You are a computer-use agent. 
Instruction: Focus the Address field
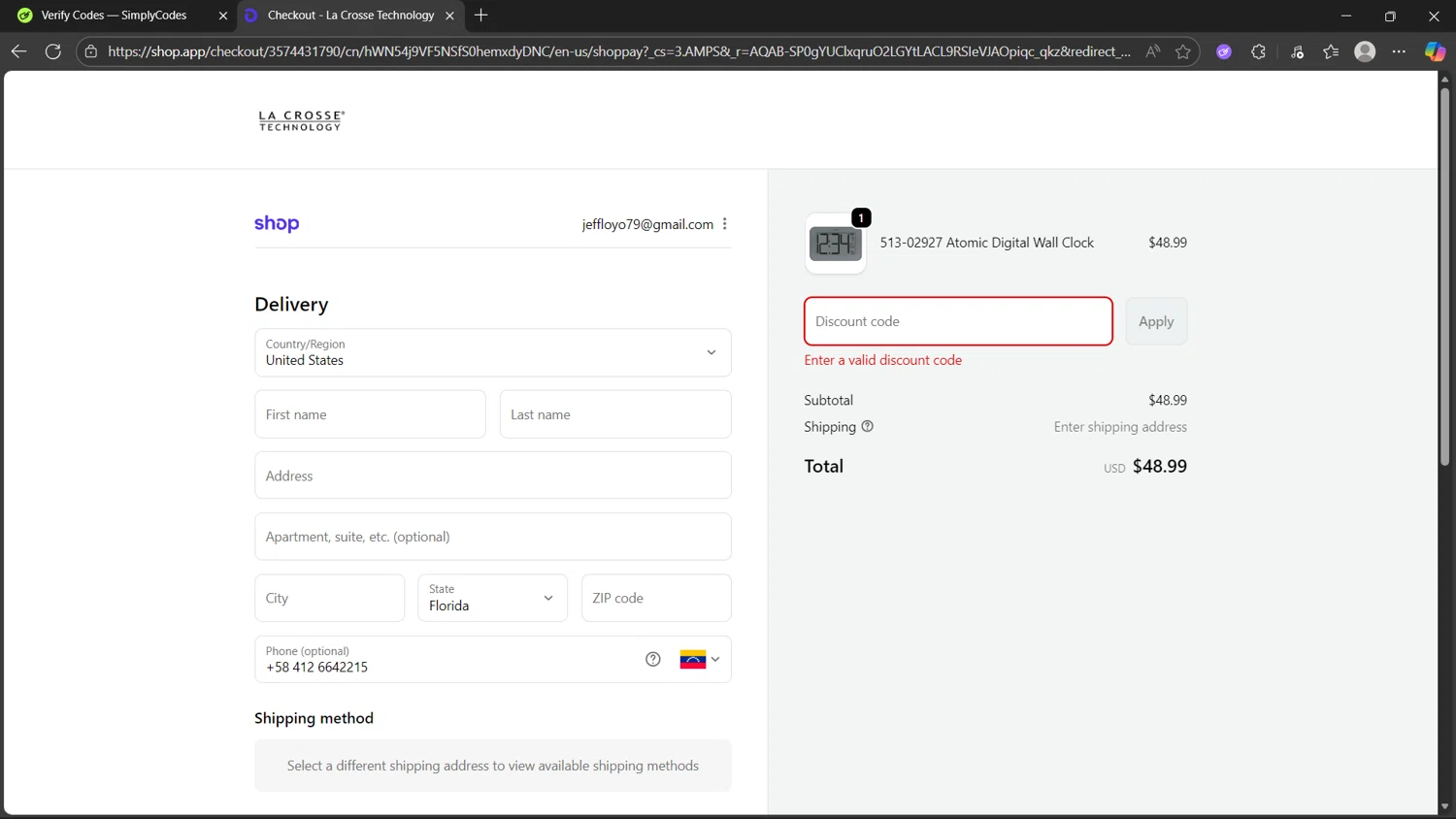[x=493, y=475]
